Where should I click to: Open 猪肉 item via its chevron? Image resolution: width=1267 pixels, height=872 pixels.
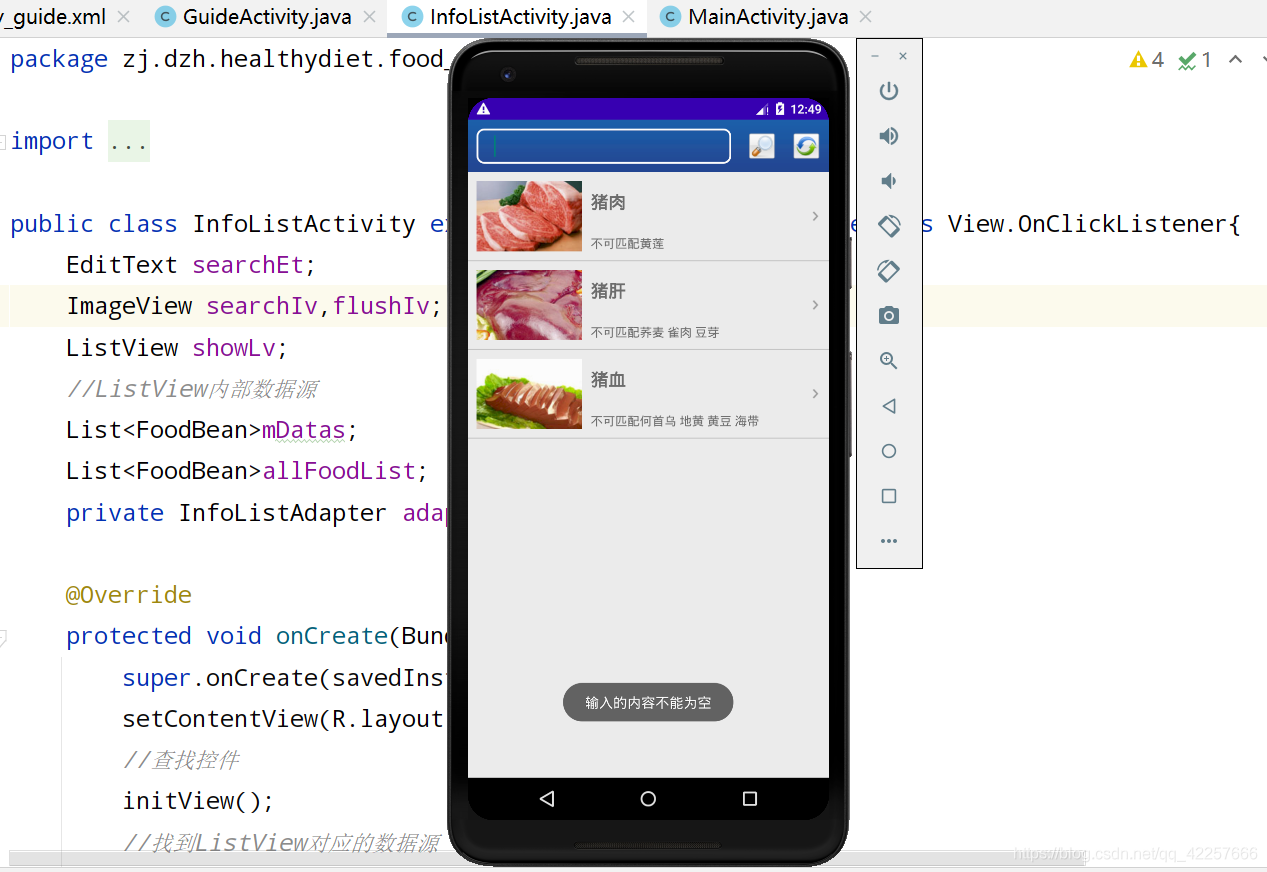click(x=816, y=216)
